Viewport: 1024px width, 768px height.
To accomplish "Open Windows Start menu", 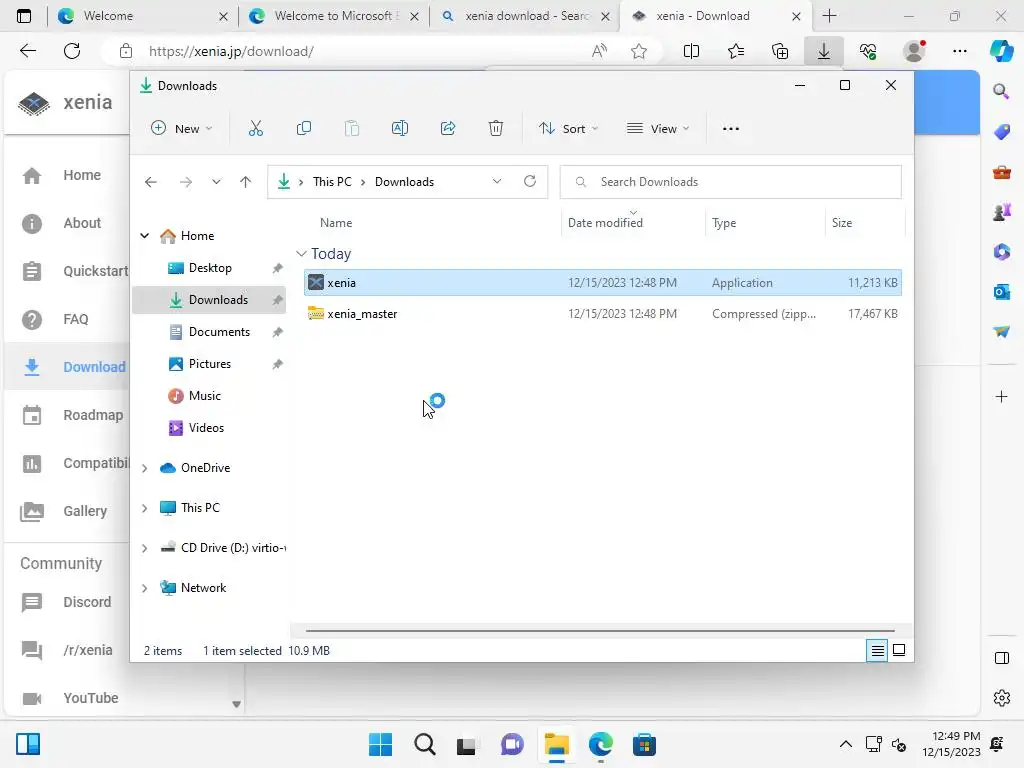I will click(380, 744).
